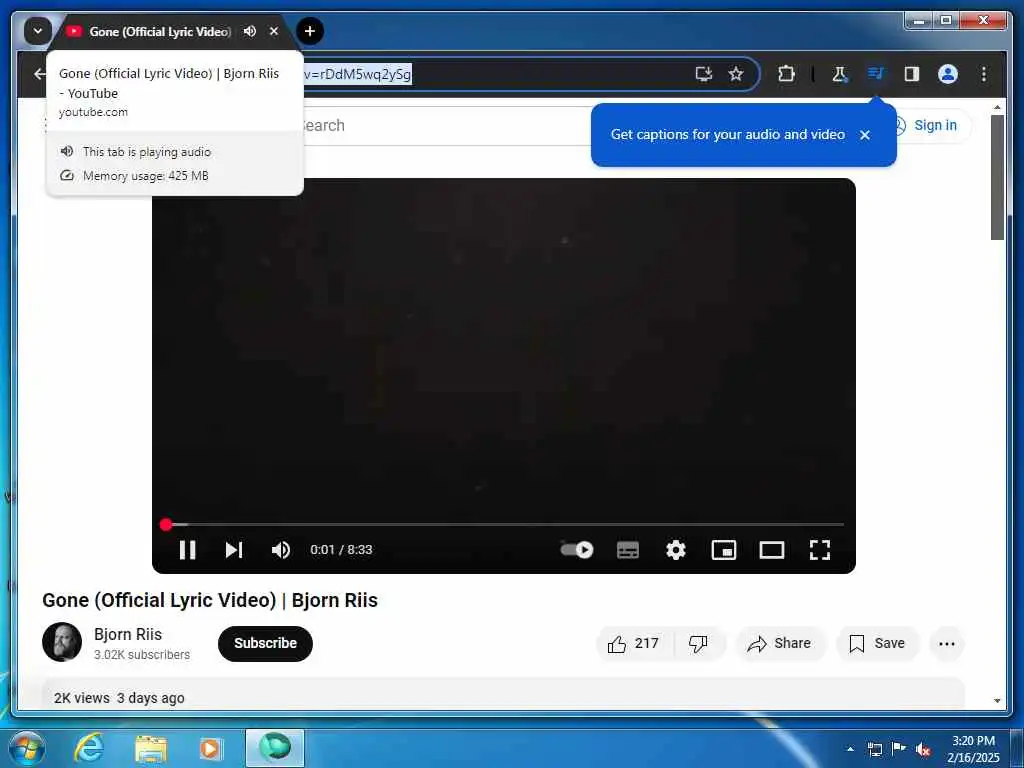Like the video with 217 likes
The image size is (1024, 768).
tap(633, 643)
